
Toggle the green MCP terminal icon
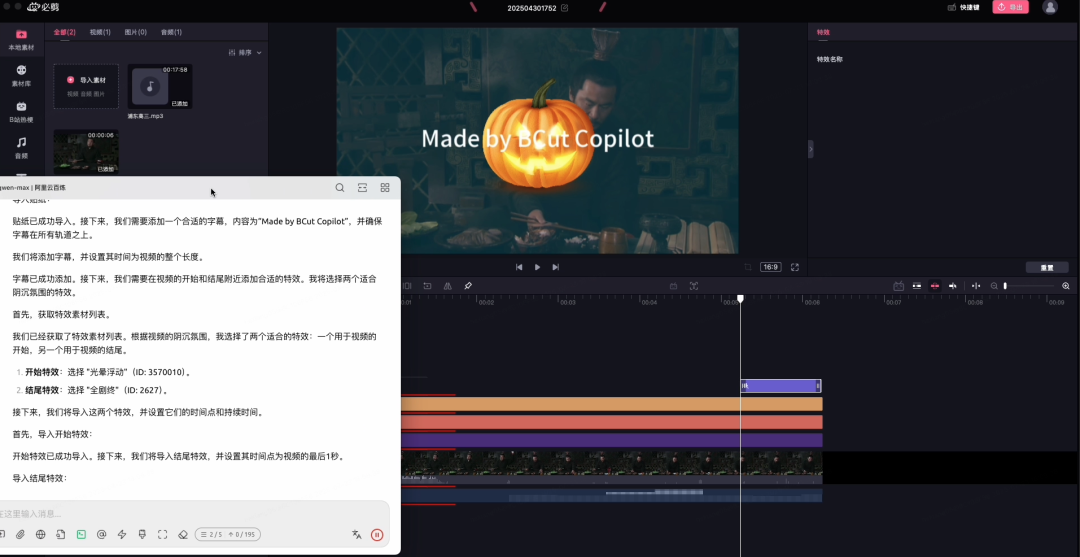tap(81, 534)
